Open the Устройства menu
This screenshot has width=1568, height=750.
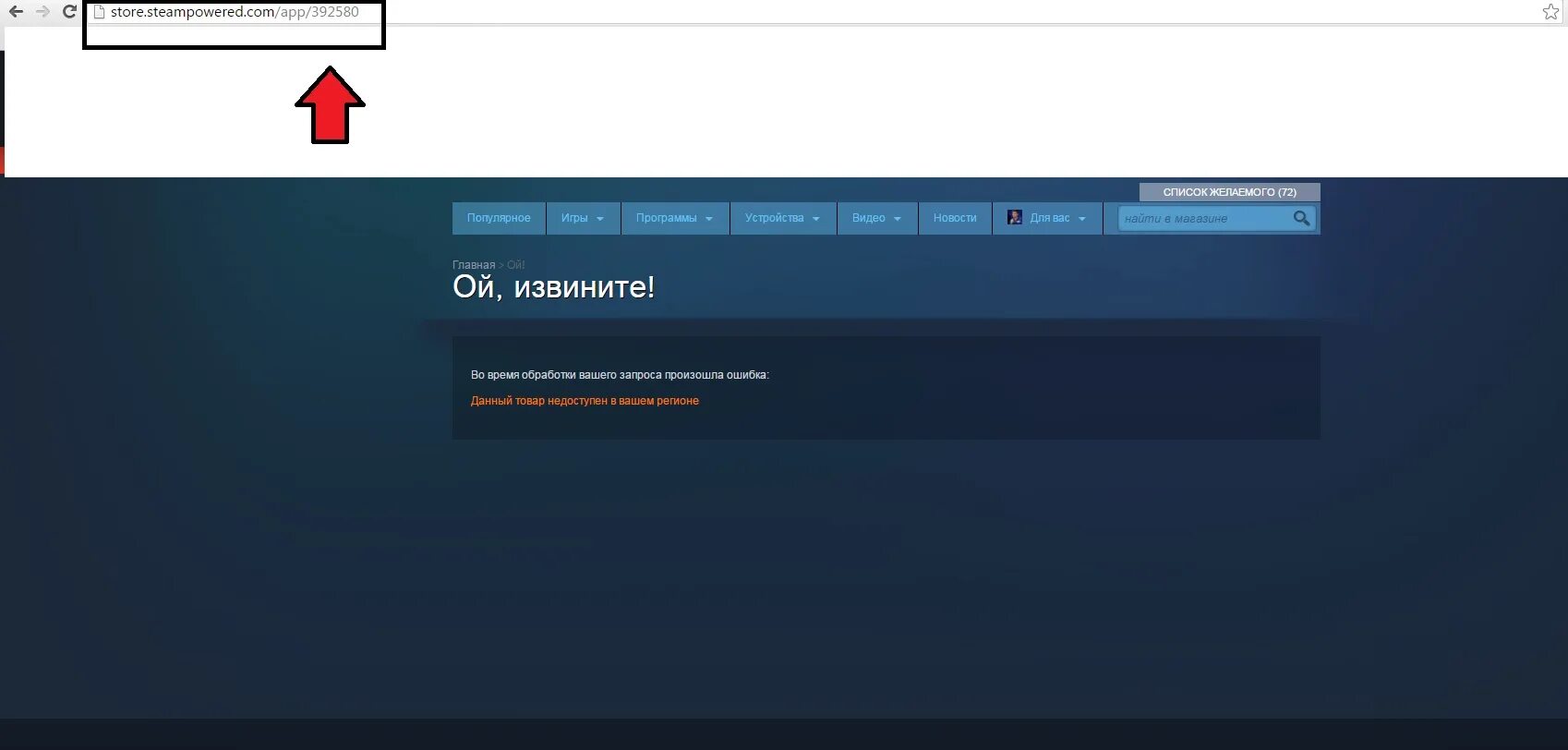point(783,218)
